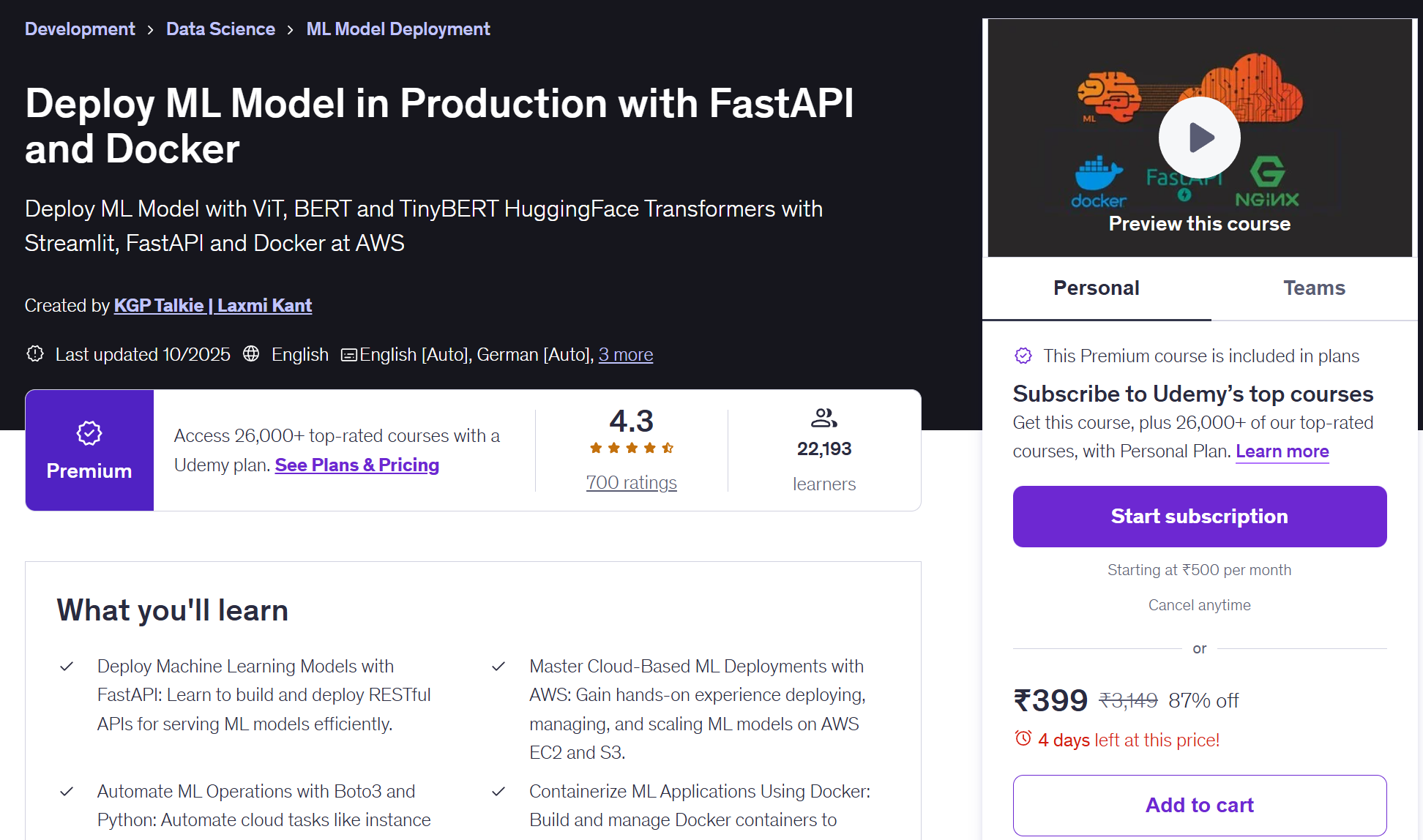Click the clock icon beside Last updated

click(x=34, y=353)
